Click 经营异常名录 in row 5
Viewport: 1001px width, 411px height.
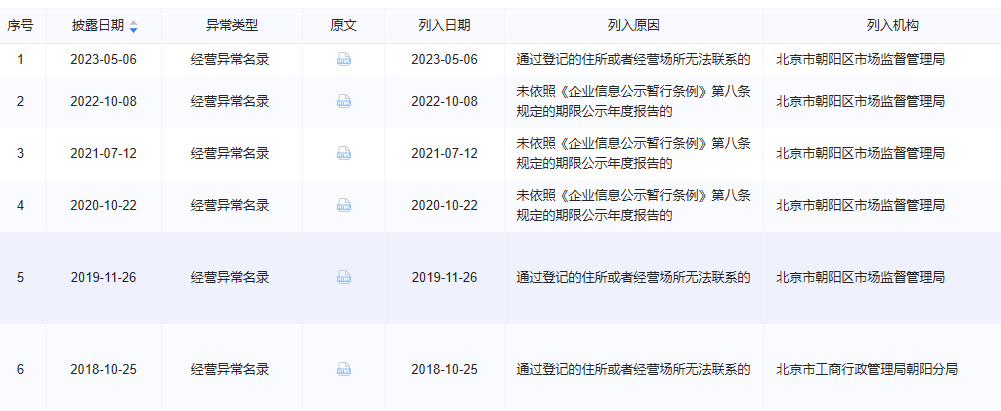pyautogui.click(x=230, y=278)
